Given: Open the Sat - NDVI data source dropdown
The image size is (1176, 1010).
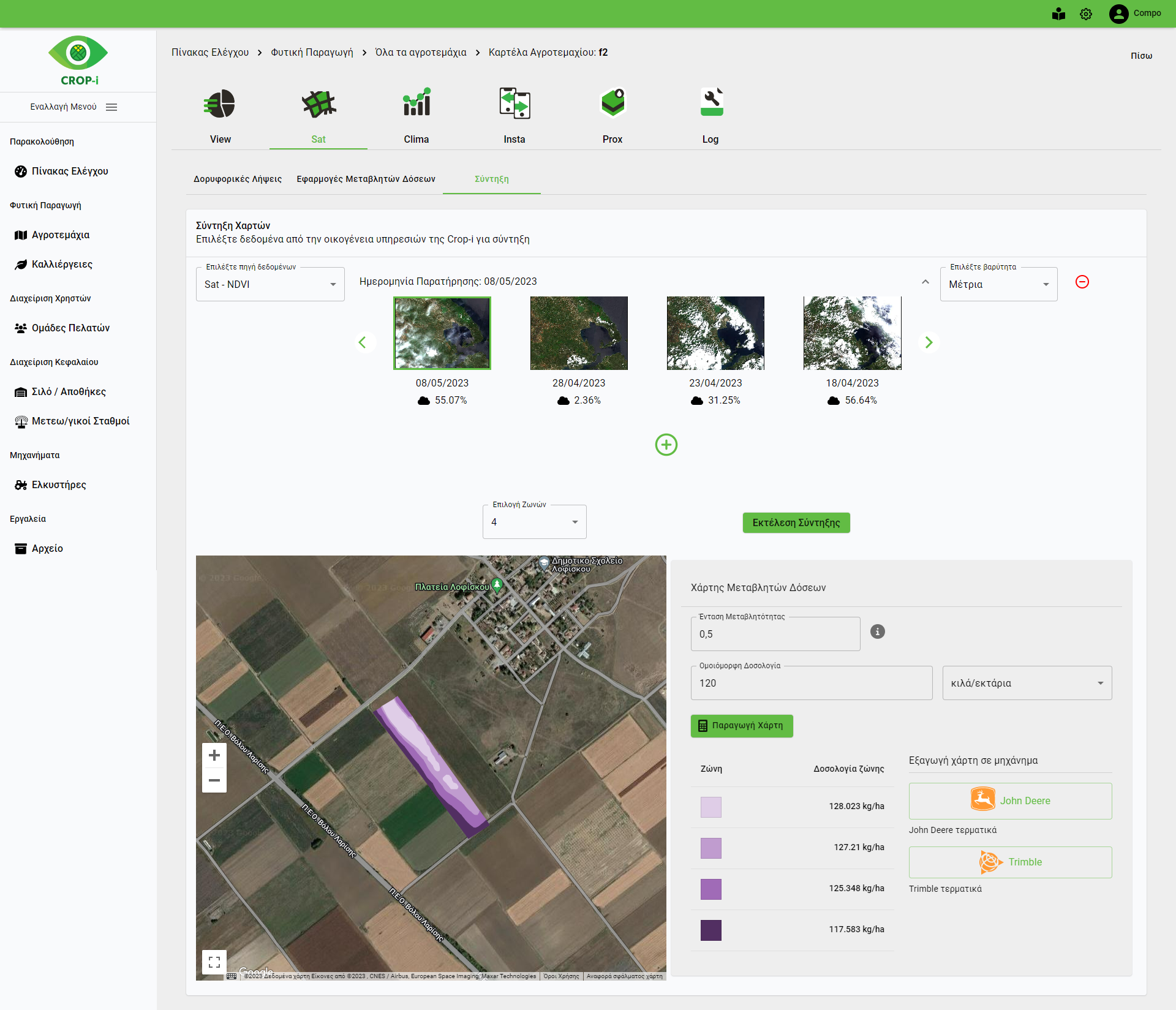Looking at the screenshot, I should (x=270, y=284).
